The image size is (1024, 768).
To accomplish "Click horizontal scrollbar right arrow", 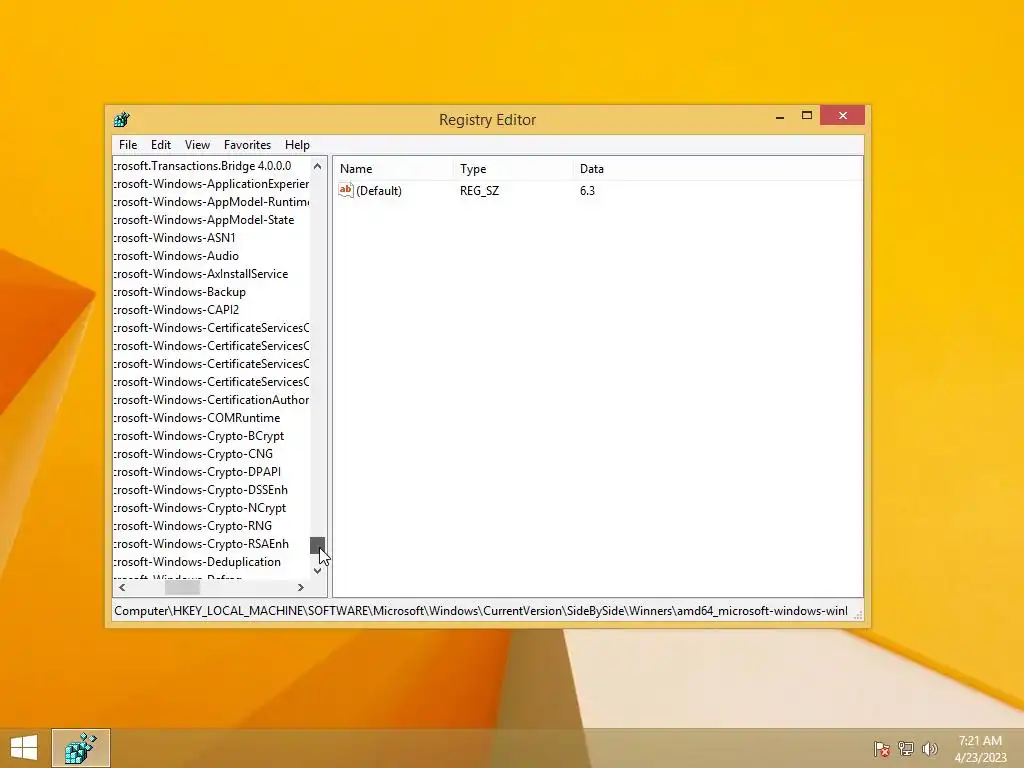I will pos(300,588).
